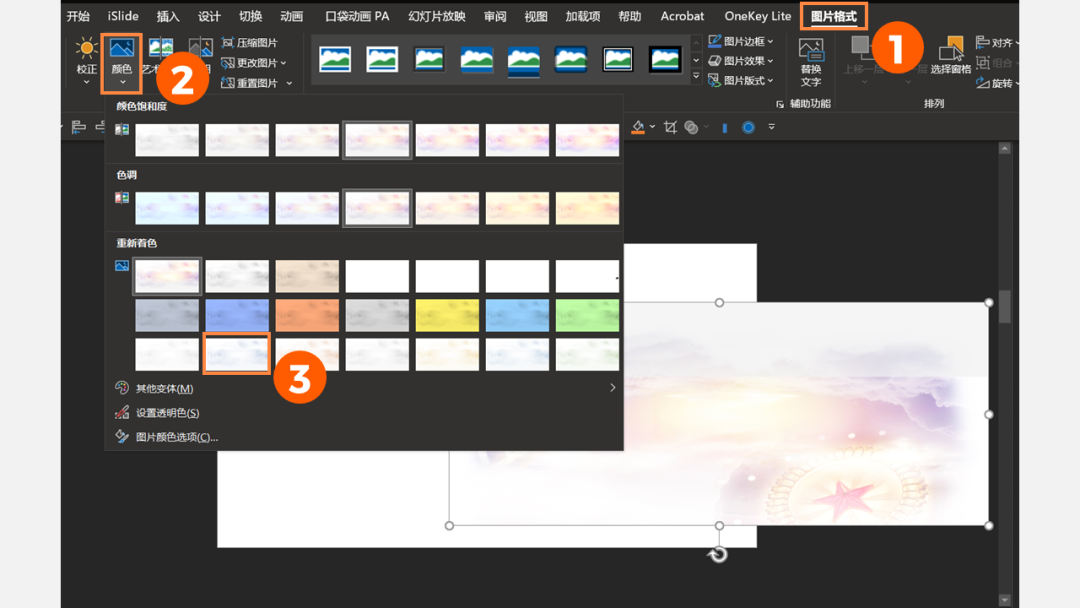
Task: Choose the first picture style thumbnail in gallery
Action: 335,59
